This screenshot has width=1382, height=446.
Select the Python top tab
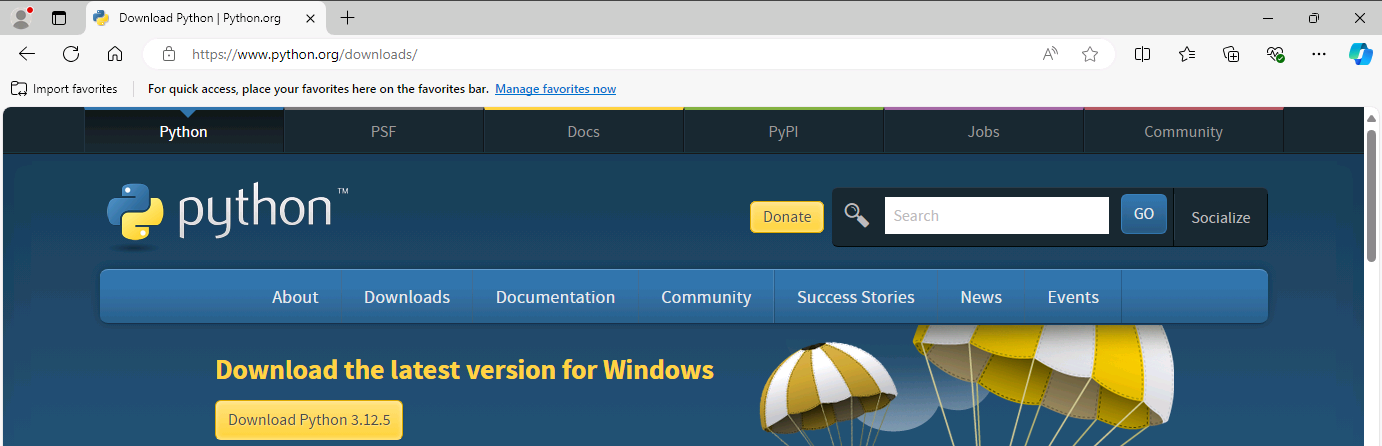point(184,131)
